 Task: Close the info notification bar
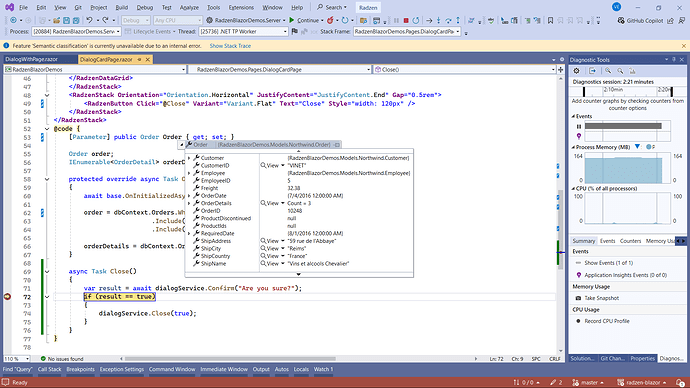coord(683,46)
